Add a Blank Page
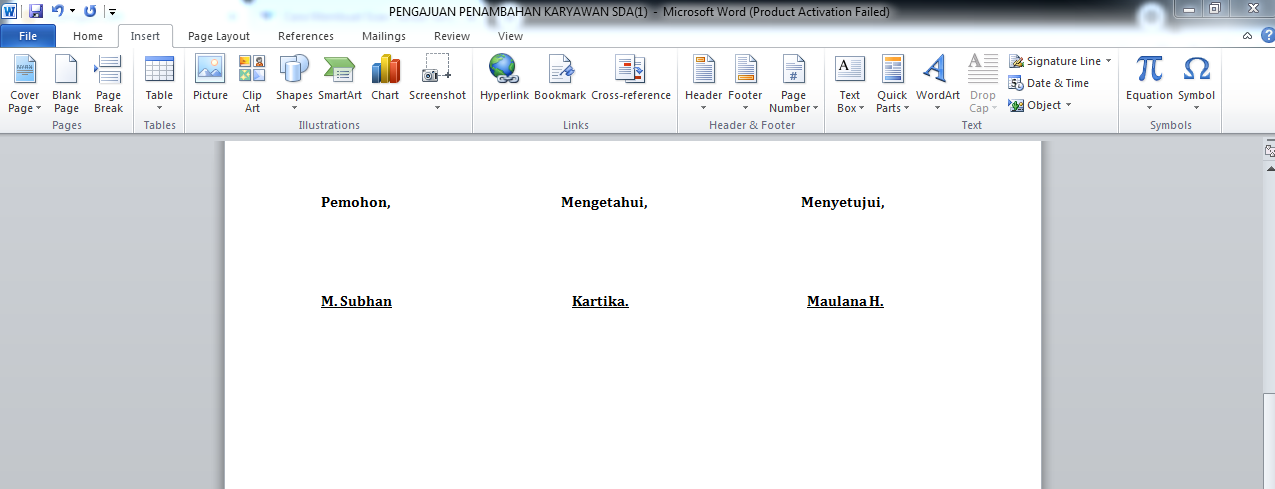This screenshot has height=489, width=1275. 66,84
